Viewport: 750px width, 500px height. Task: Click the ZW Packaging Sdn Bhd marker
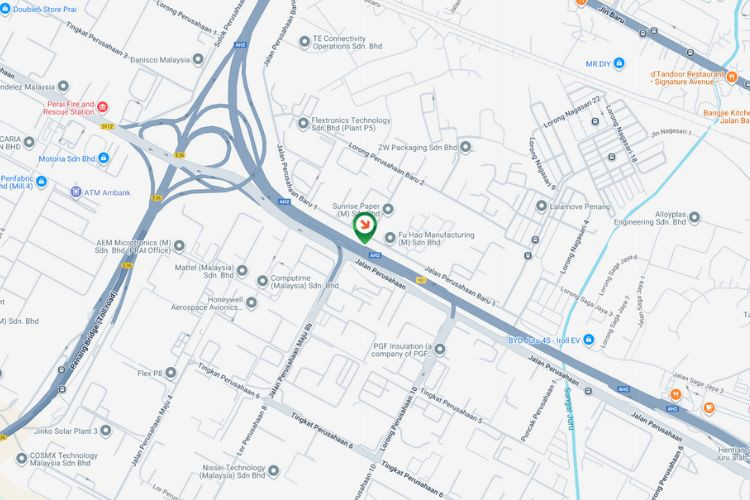tap(465, 147)
